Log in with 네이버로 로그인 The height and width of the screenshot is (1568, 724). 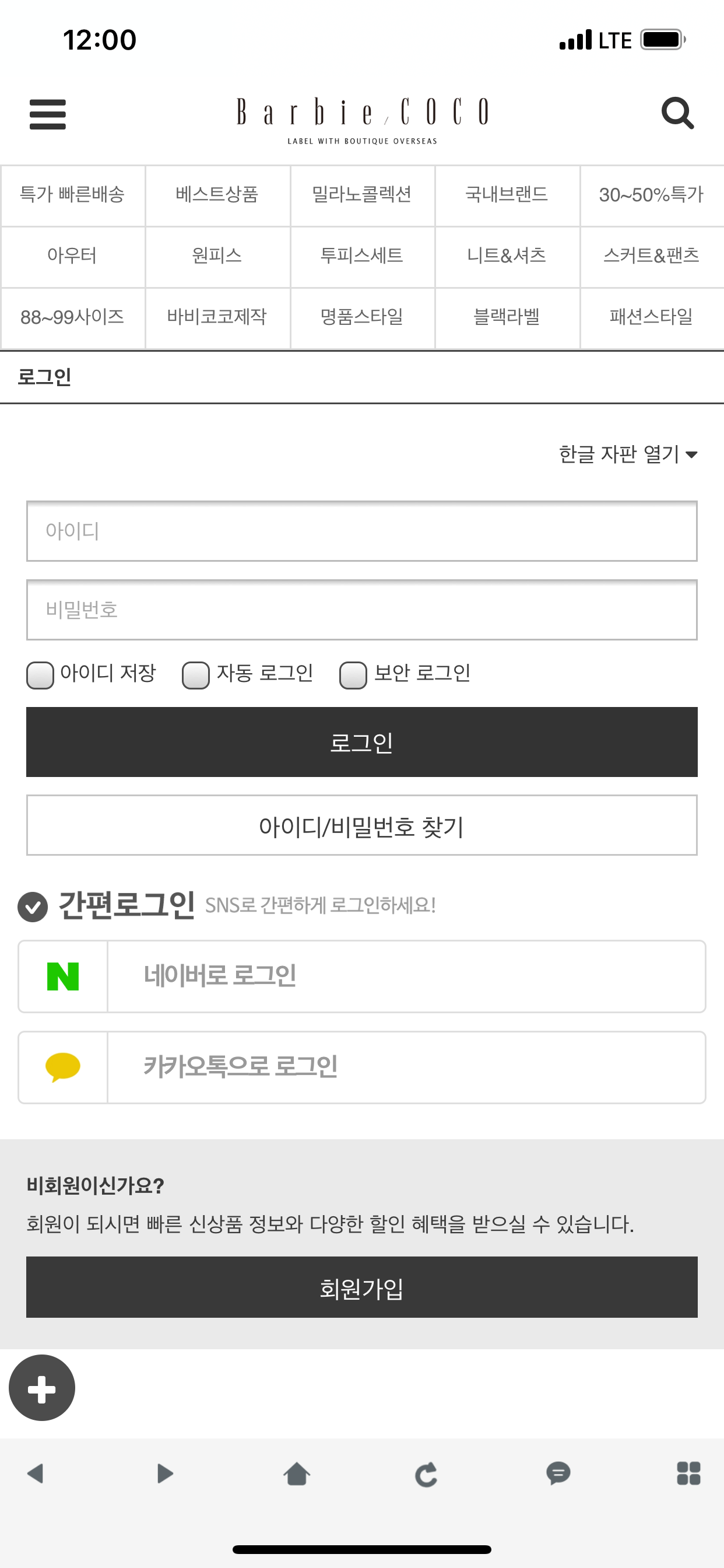pos(362,977)
